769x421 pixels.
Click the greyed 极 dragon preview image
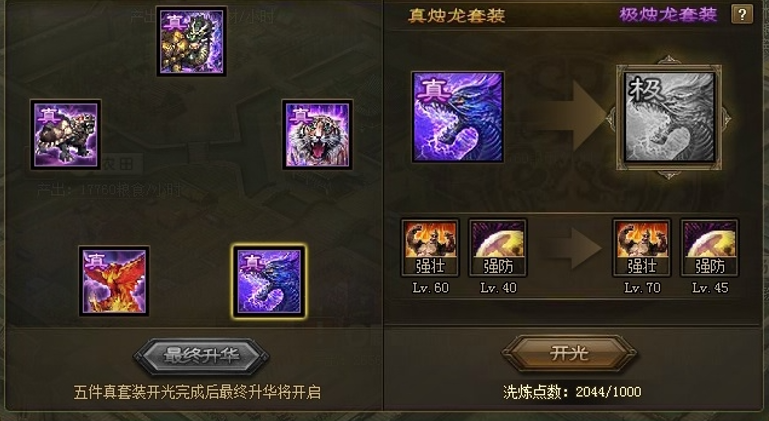[669, 118]
